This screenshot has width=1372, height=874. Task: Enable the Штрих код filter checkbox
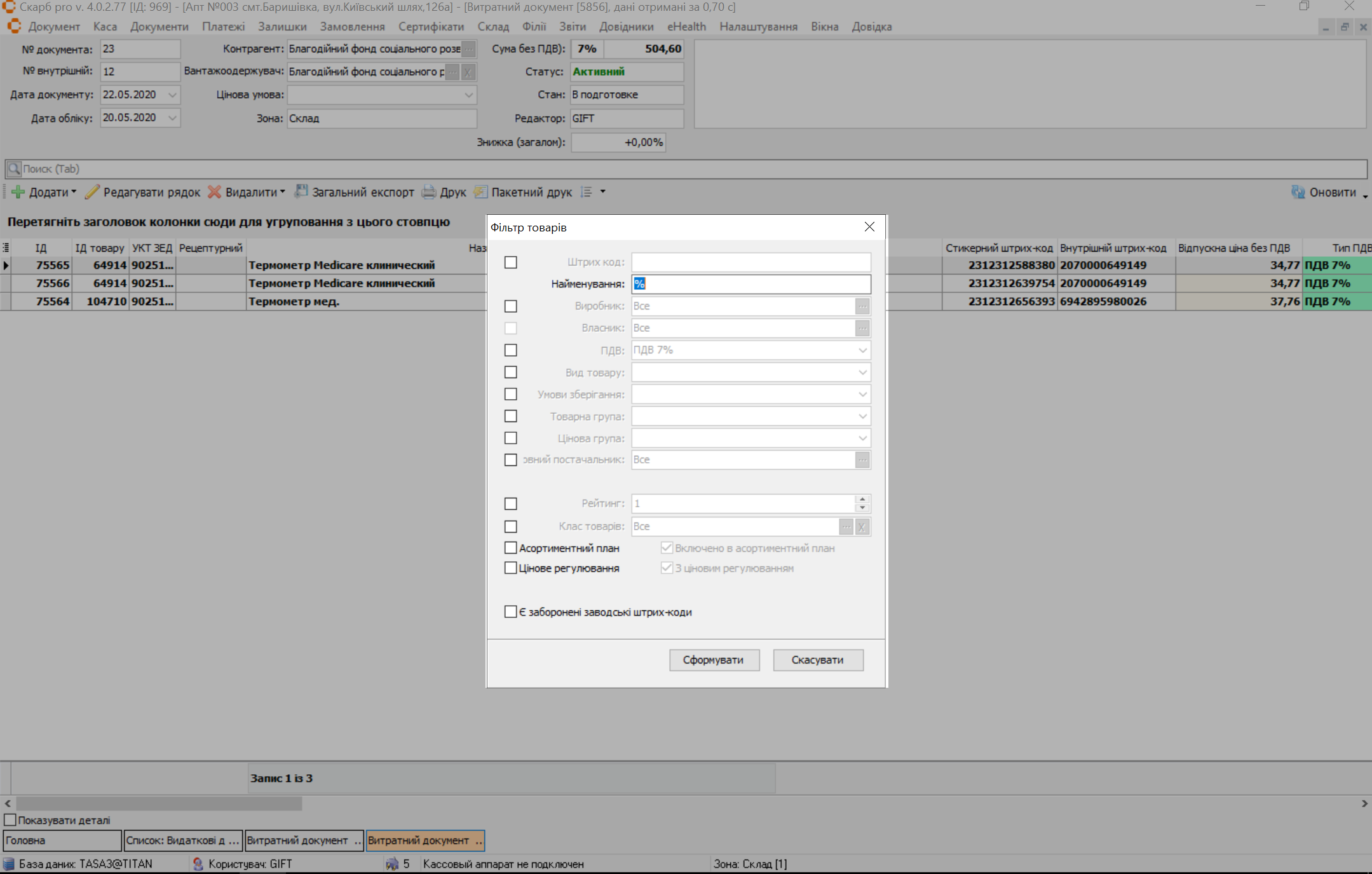pyautogui.click(x=511, y=263)
